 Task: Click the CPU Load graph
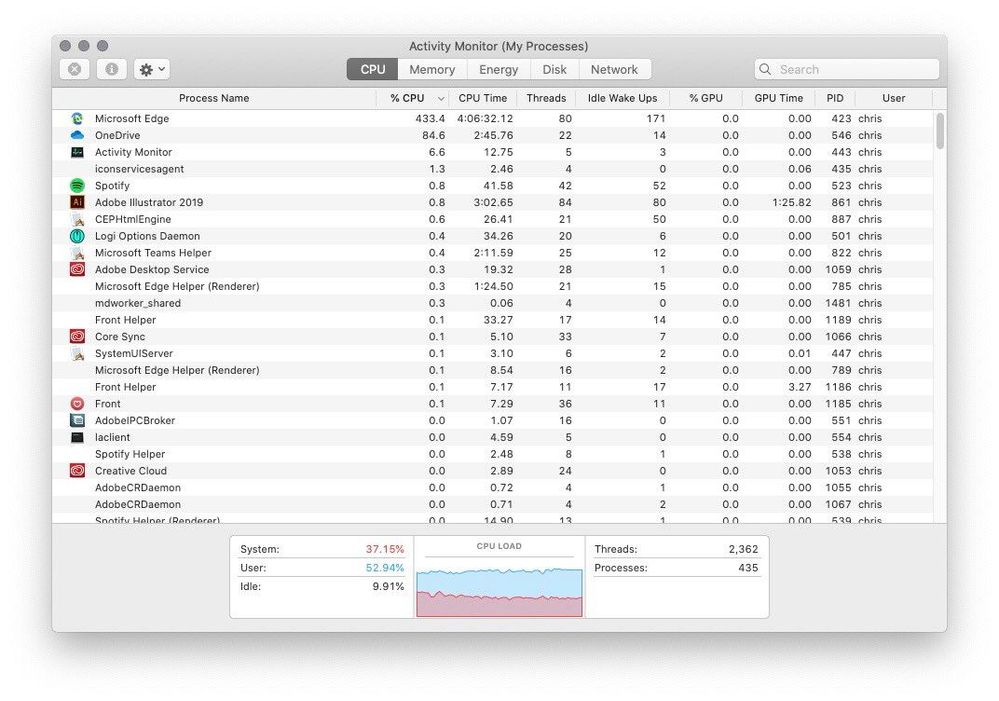pyautogui.click(x=500, y=591)
